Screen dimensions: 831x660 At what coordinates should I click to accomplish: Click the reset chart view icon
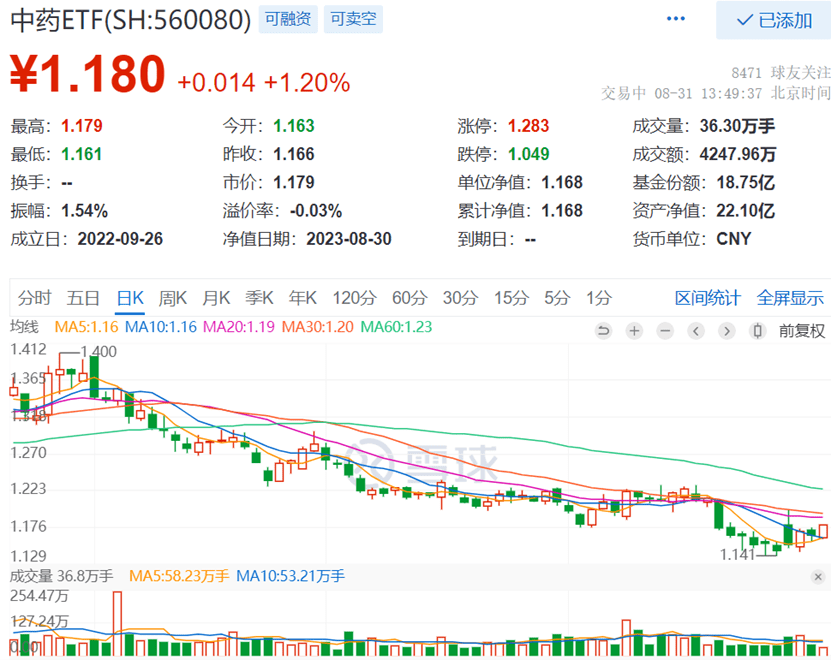(x=603, y=331)
